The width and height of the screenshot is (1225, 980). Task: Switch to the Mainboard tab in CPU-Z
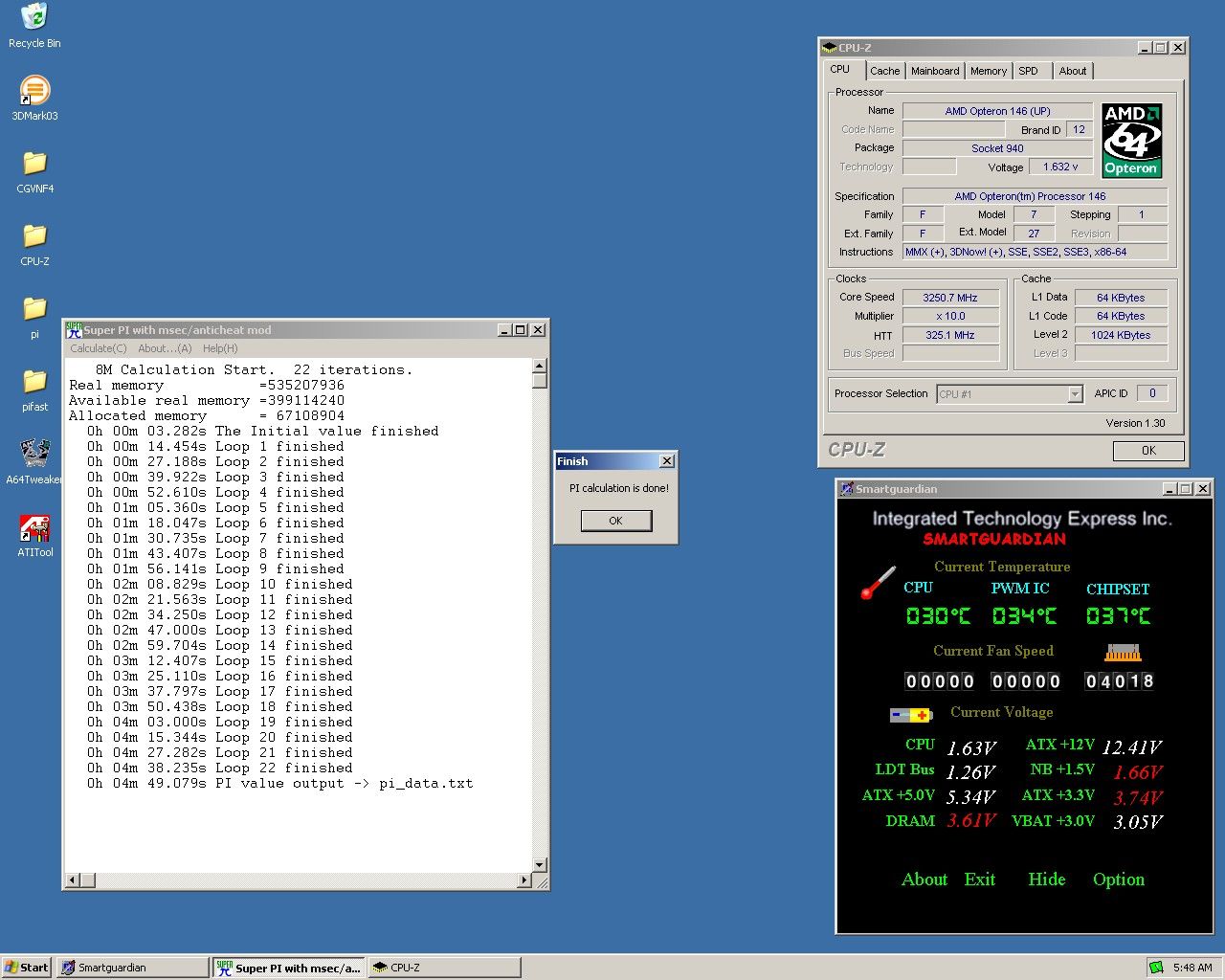click(935, 71)
